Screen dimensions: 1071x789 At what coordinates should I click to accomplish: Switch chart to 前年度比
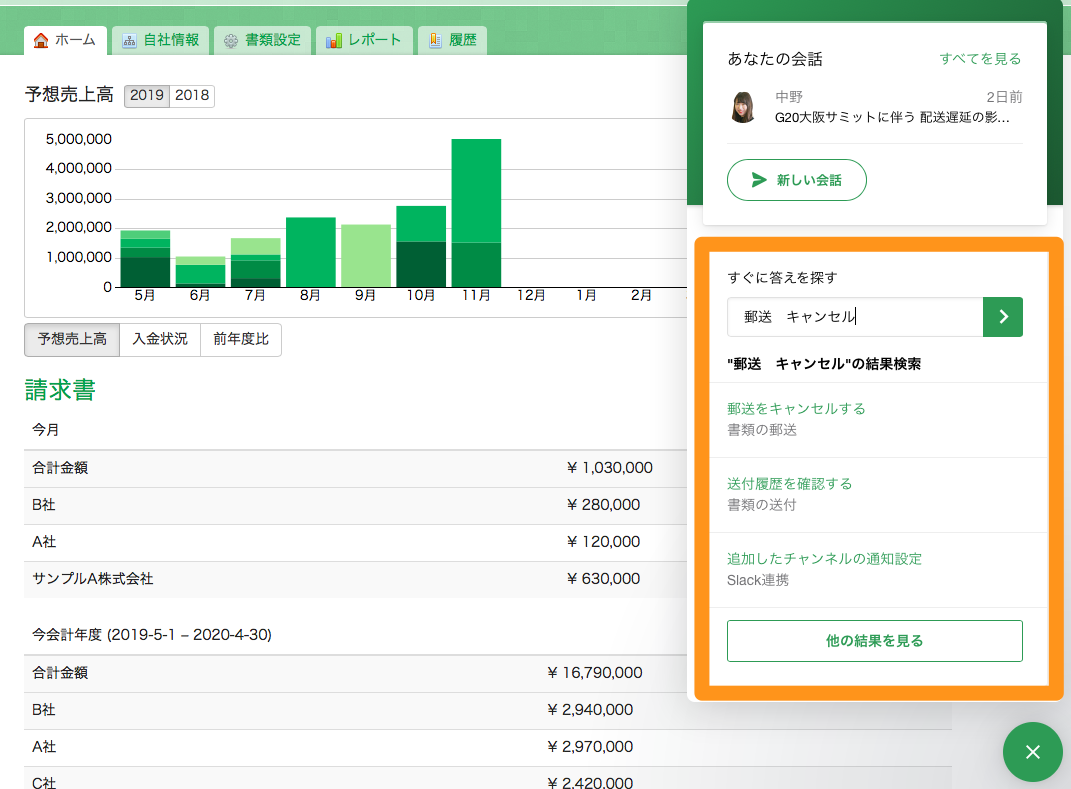pyautogui.click(x=240, y=340)
